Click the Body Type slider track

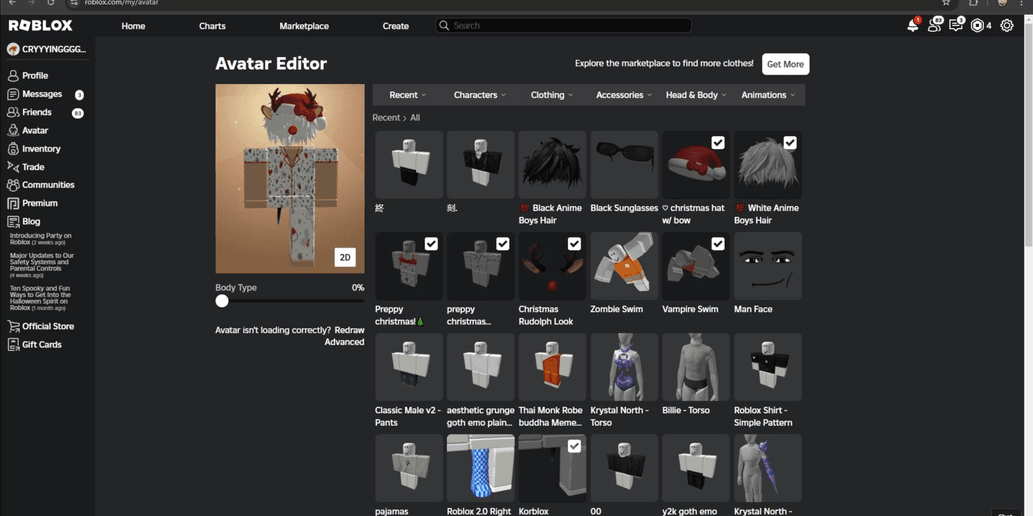290,301
